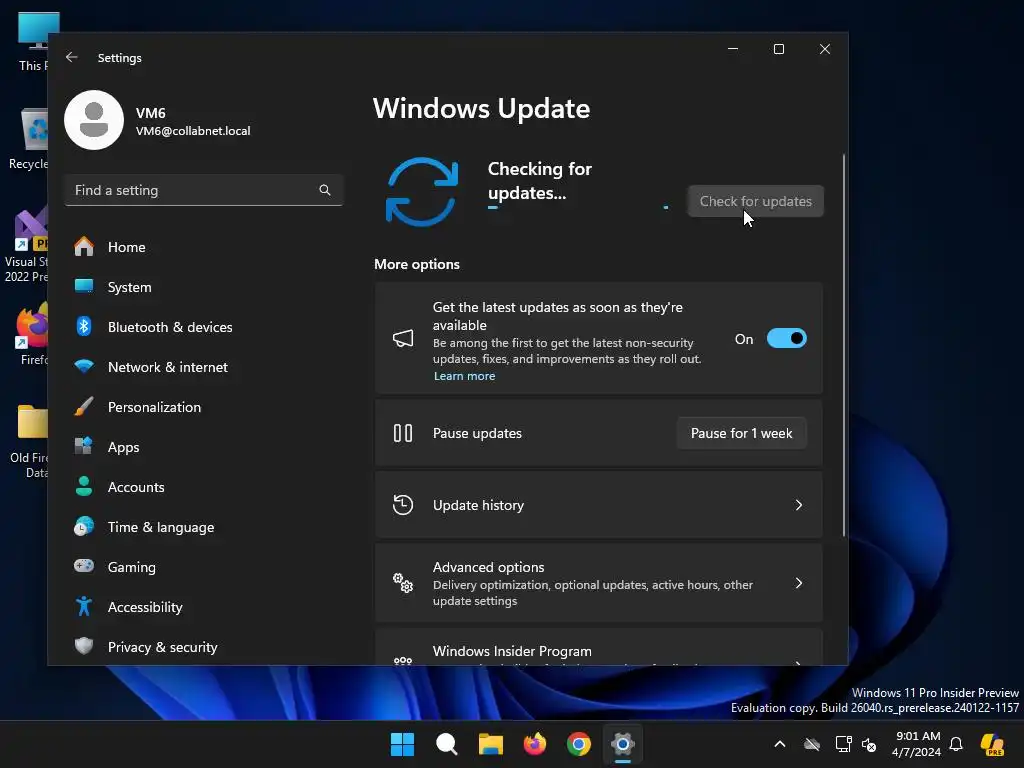This screenshot has height=768, width=1024.
Task: Click the update checking progress bar
Action: pyautogui.click(x=578, y=208)
